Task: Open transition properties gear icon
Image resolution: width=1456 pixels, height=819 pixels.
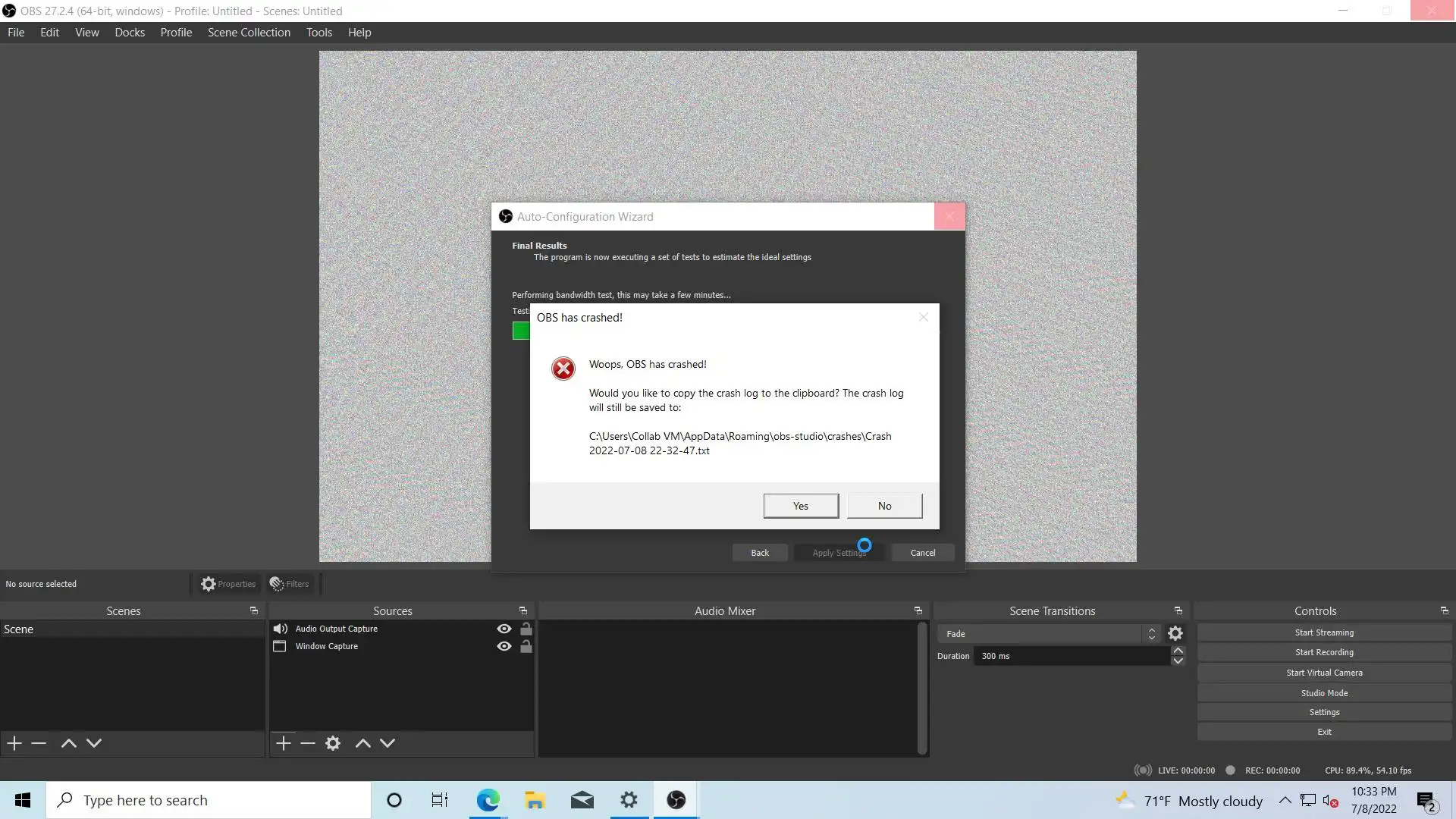Action: click(x=1175, y=633)
